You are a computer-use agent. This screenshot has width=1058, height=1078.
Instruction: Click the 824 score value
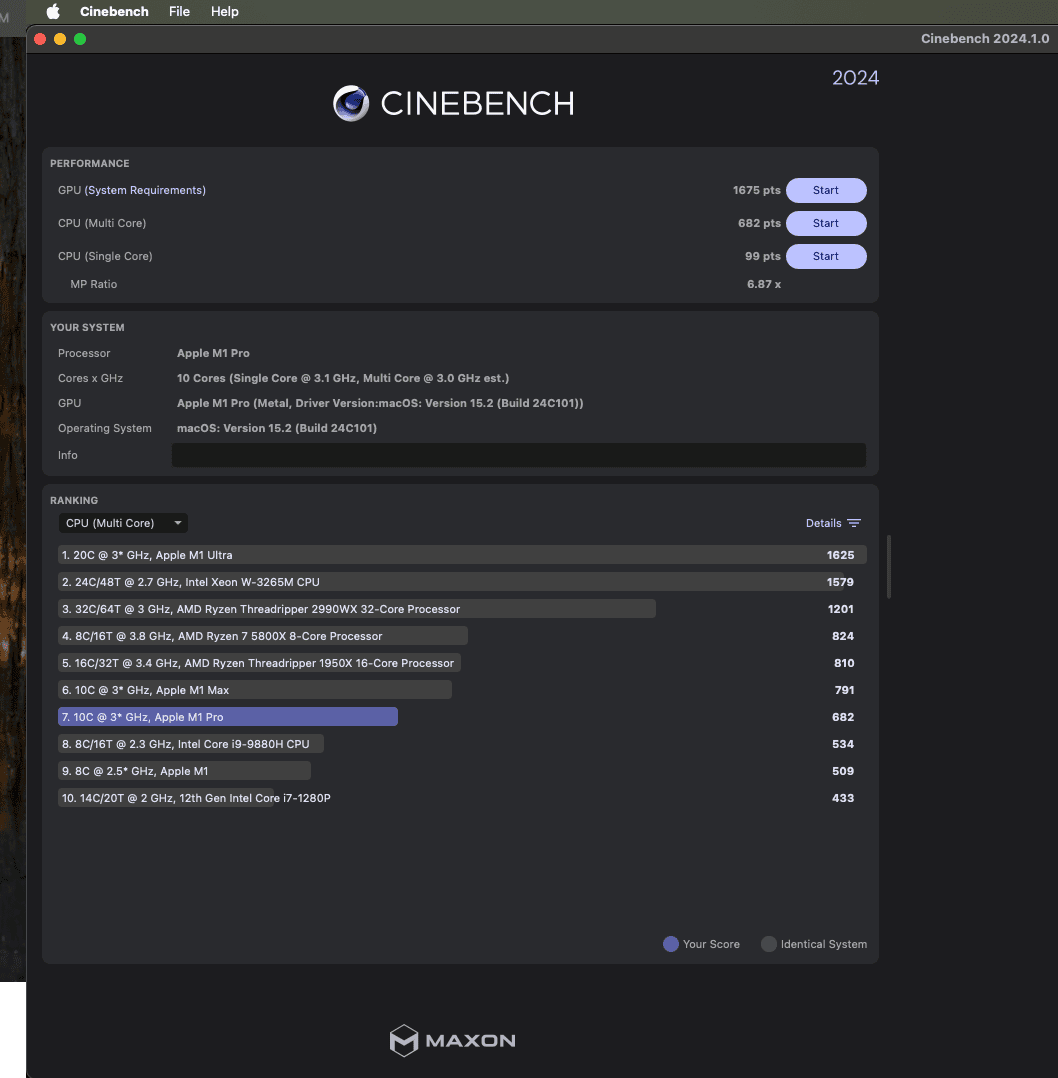click(843, 636)
